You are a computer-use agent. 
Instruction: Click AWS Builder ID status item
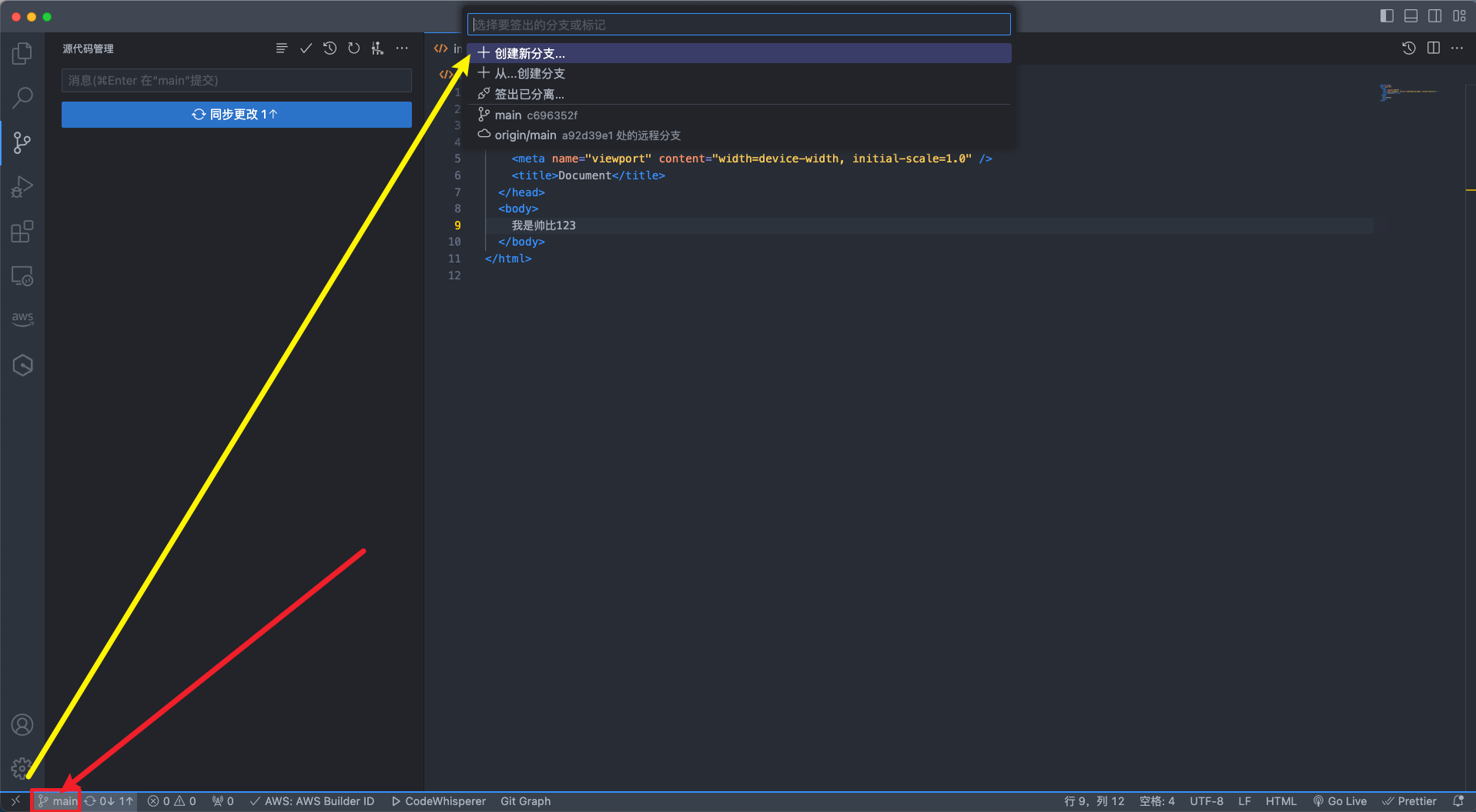tap(312, 801)
